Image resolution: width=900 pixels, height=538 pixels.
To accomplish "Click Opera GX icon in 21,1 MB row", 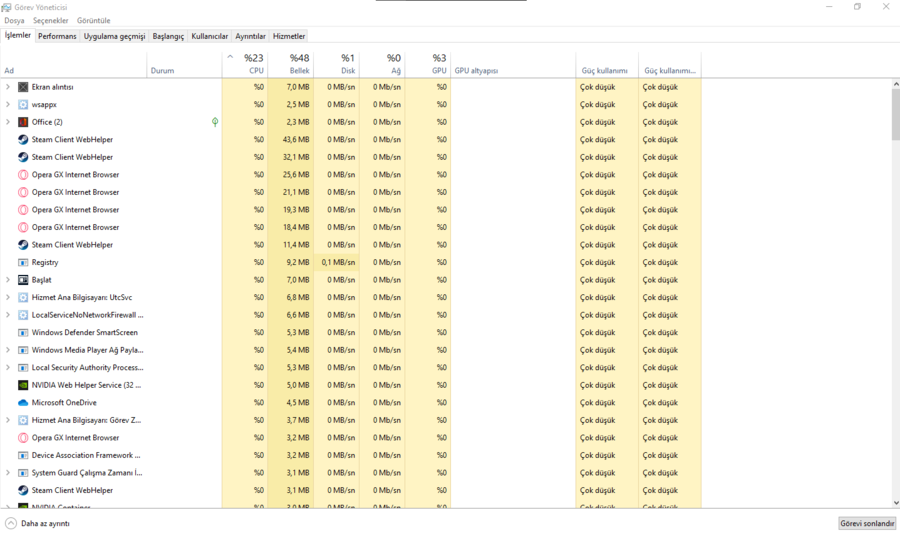I will pyautogui.click(x=23, y=192).
